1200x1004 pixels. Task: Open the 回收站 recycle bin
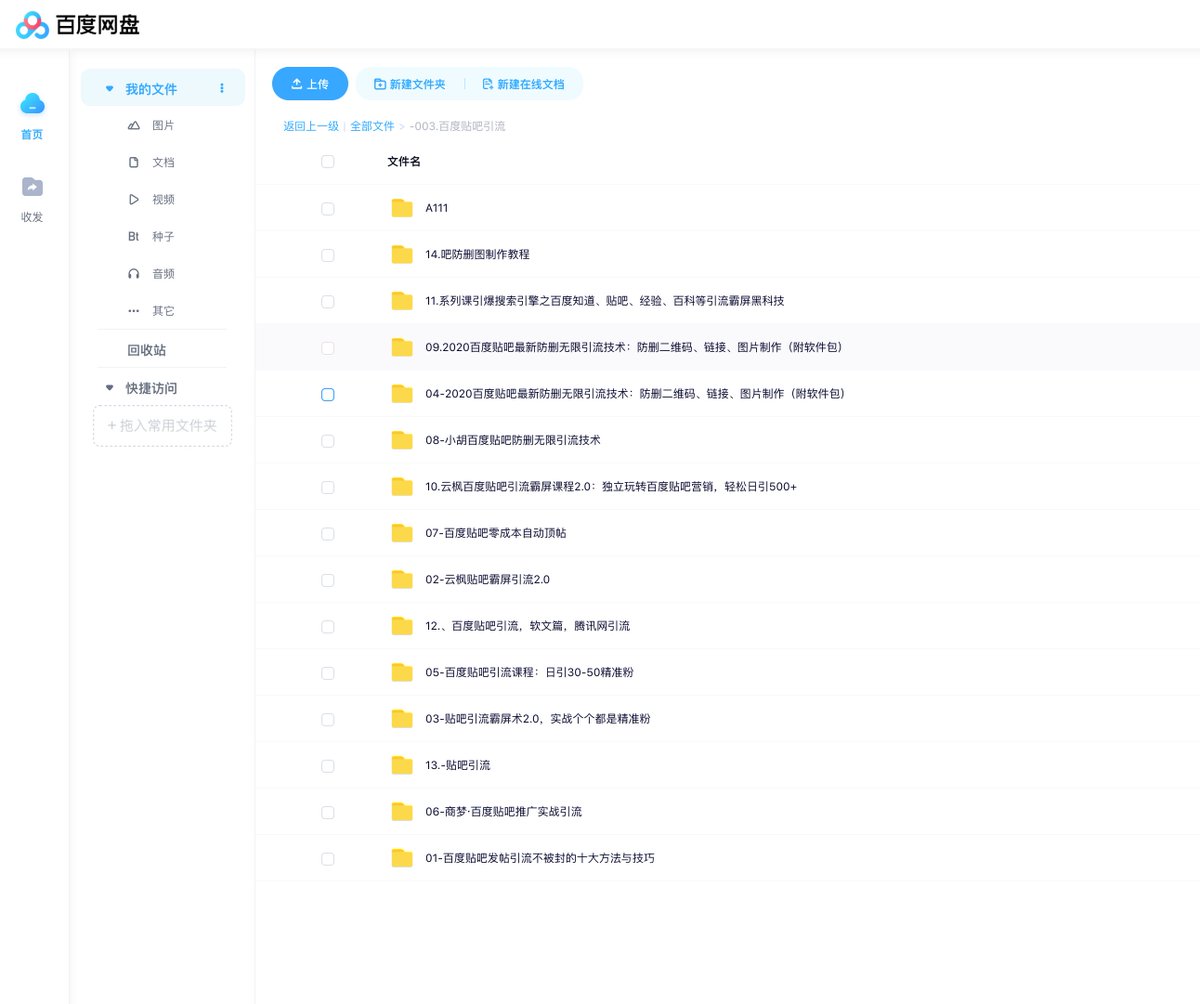[x=146, y=350]
